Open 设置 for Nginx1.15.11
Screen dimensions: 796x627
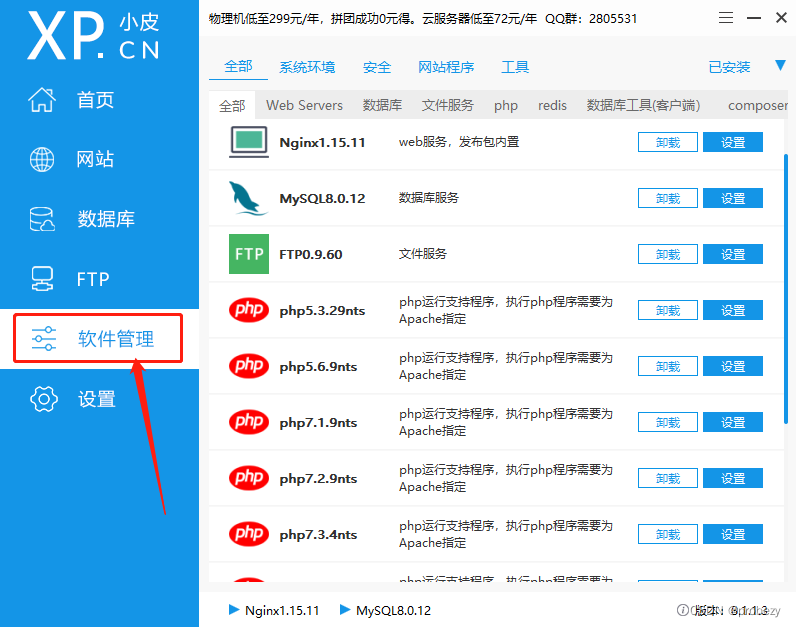[733, 142]
